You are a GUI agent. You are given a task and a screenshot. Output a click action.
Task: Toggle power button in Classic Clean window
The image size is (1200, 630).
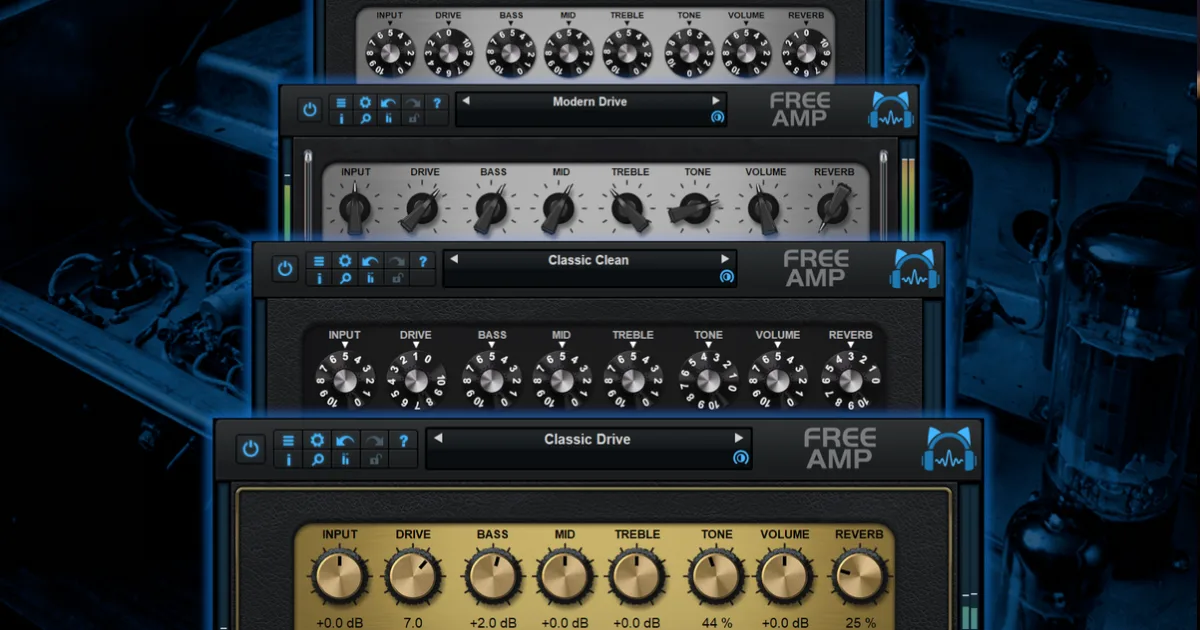[x=286, y=269]
